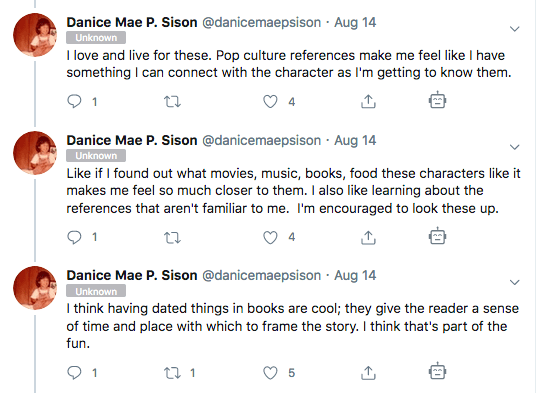Expand the chevron menu on the second tweet
The height and width of the screenshot is (393, 536).
(x=514, y=147)
